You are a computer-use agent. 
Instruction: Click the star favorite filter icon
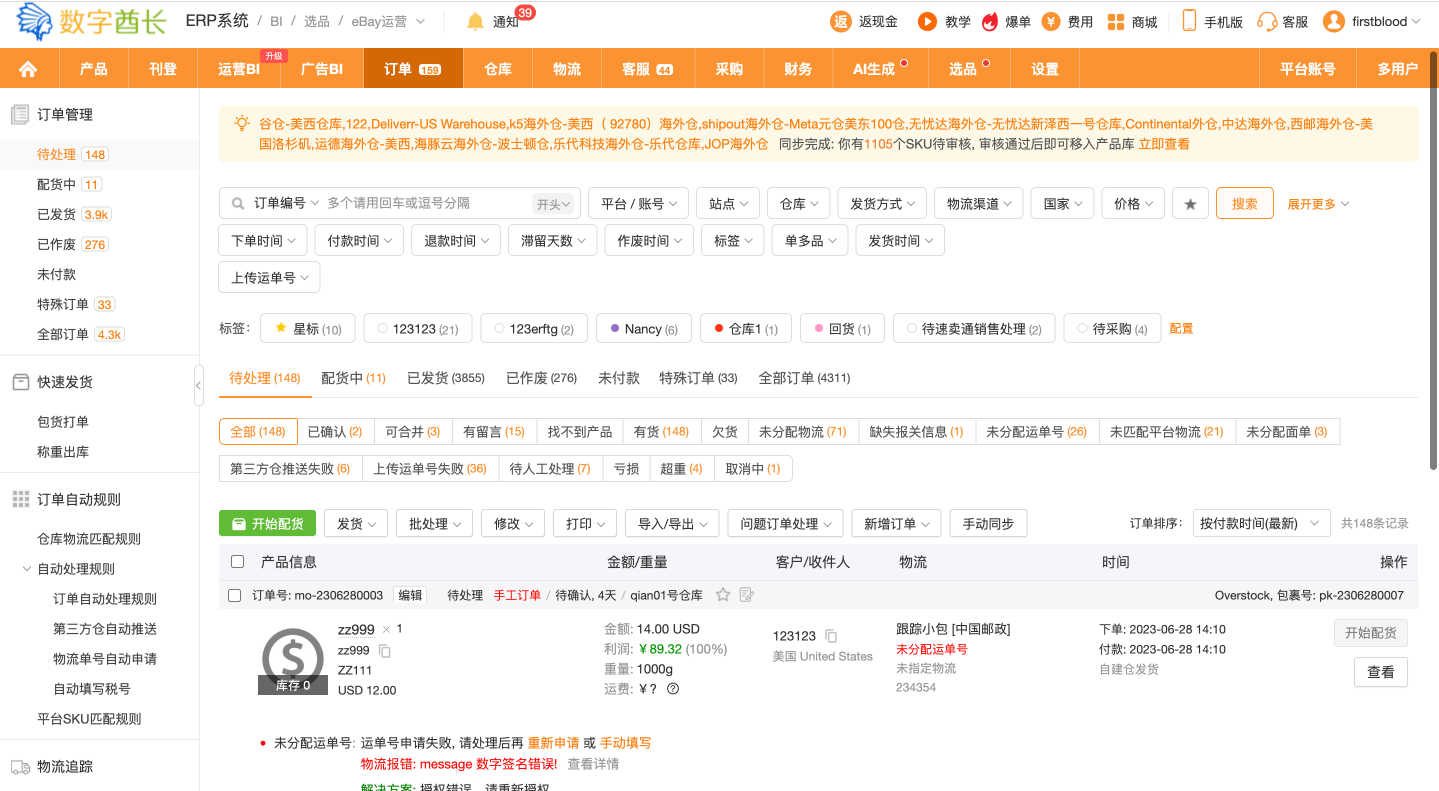coord(1190,204)
